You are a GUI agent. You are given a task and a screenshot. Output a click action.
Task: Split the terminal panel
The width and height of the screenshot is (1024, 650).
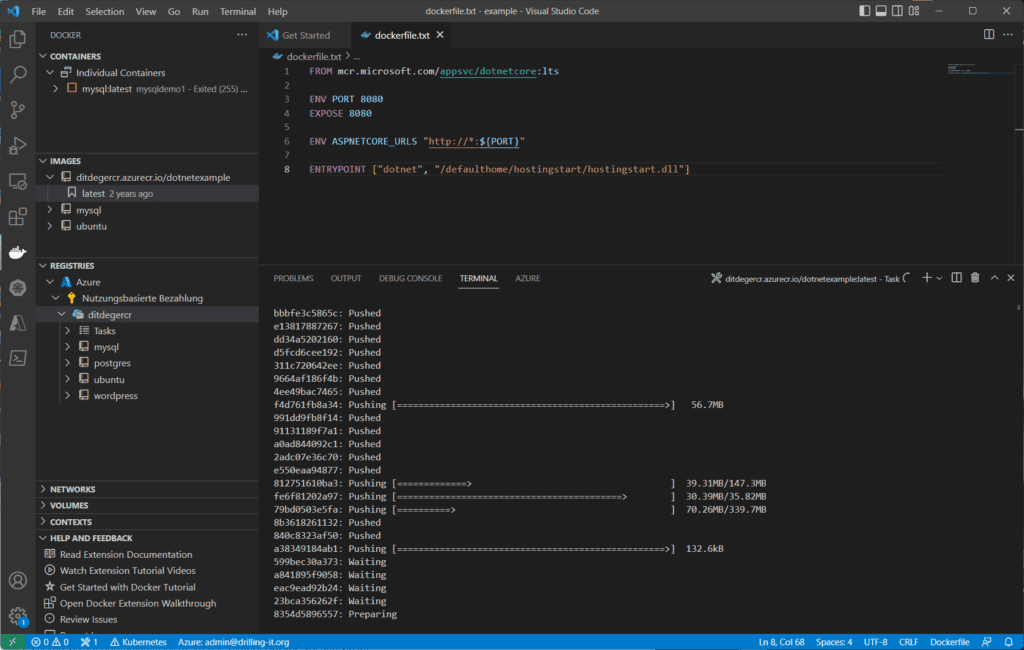point(956,278)
